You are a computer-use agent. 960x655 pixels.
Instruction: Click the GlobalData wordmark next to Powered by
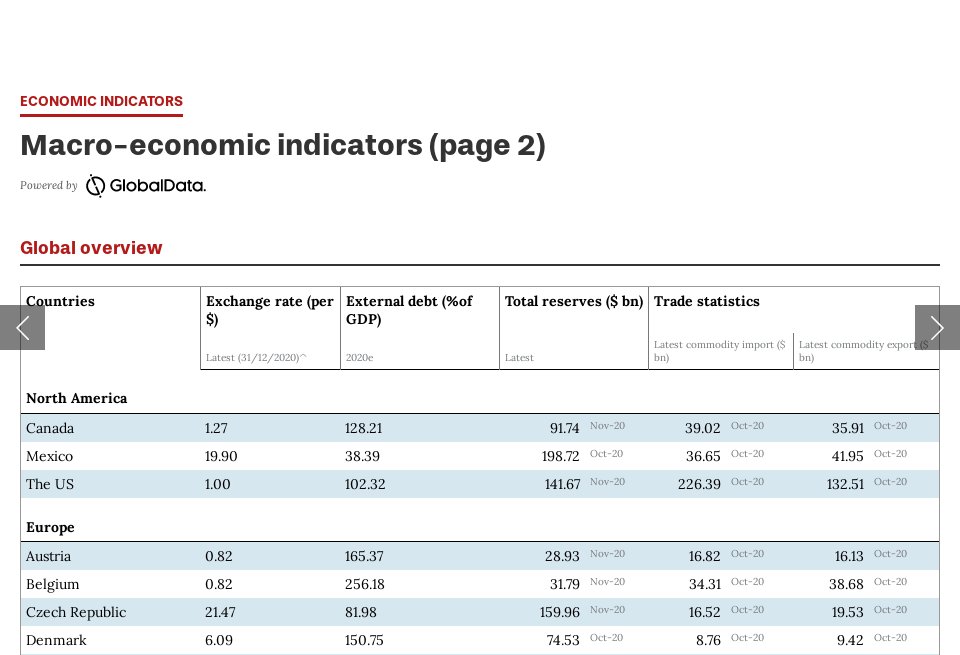(x=156, y=186)
